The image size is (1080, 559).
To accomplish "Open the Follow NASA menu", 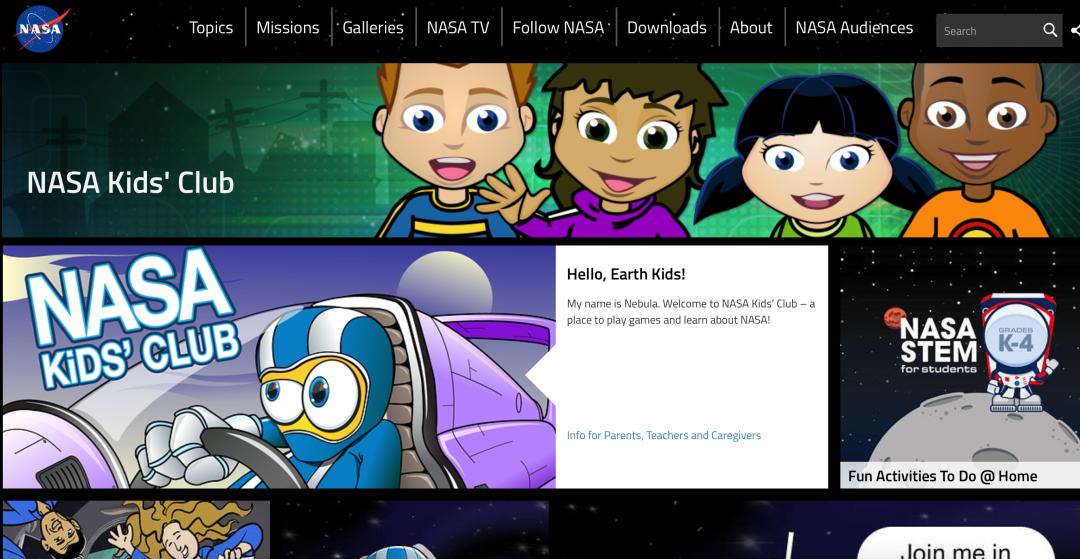I will click(x=558, y=28).
